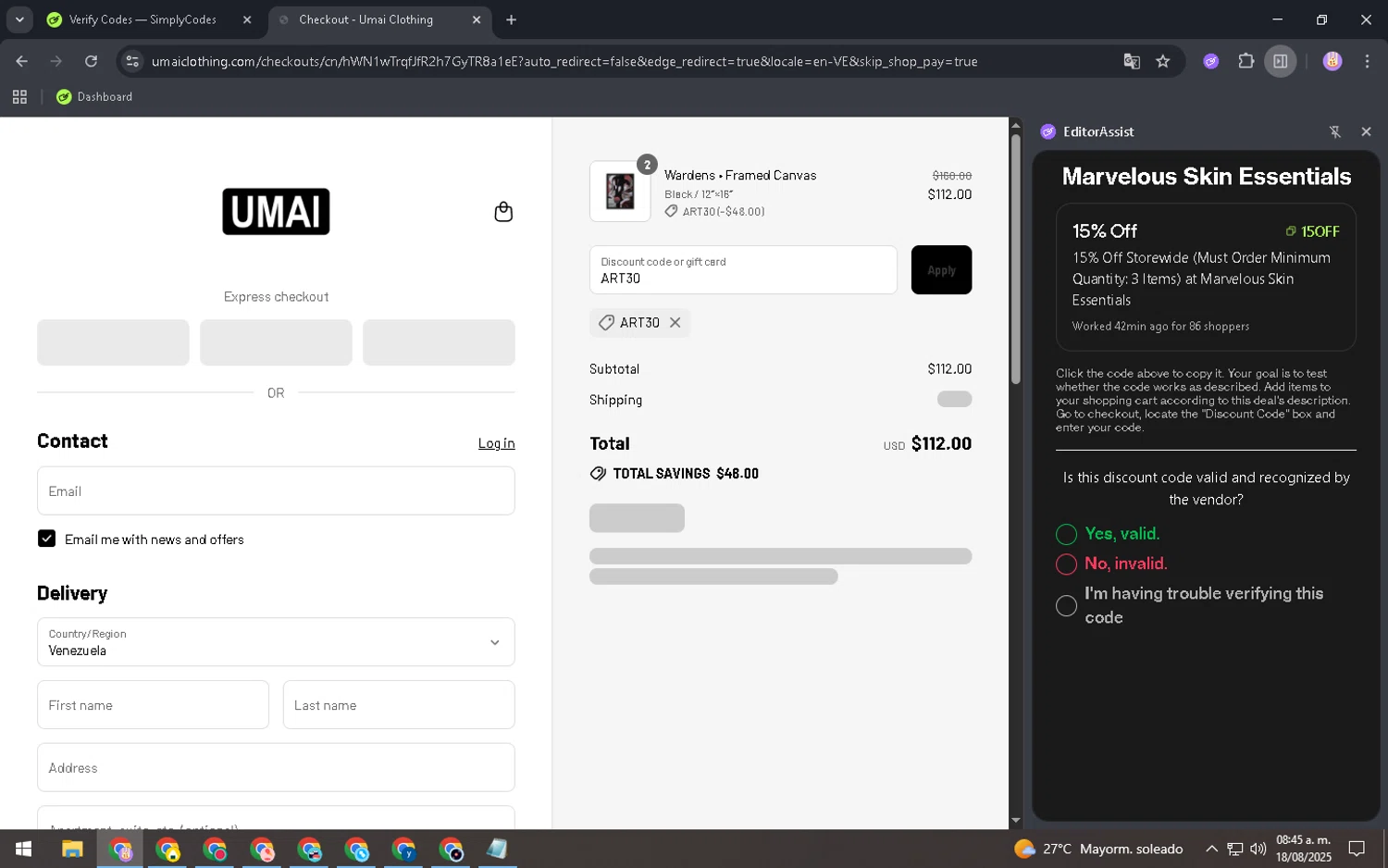Click the Apply discount button

(941, 270)
